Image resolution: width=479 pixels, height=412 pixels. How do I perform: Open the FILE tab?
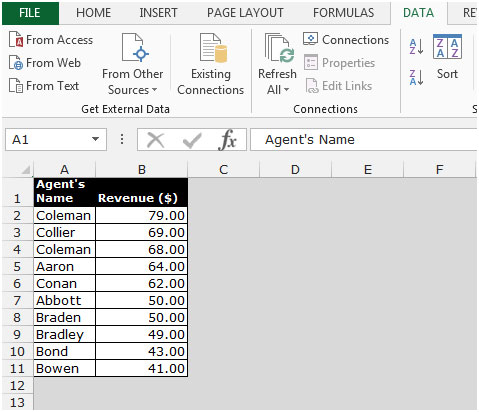click(x=30, y=13)
